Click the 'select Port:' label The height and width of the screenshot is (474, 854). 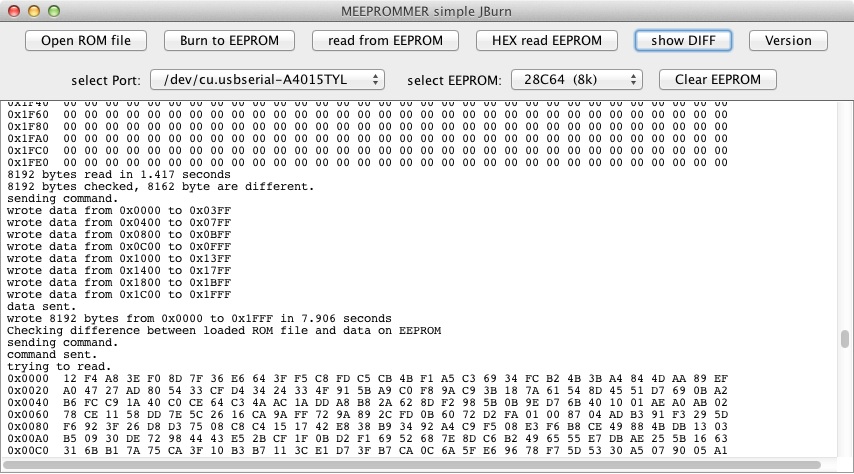(x=106, y=80)
